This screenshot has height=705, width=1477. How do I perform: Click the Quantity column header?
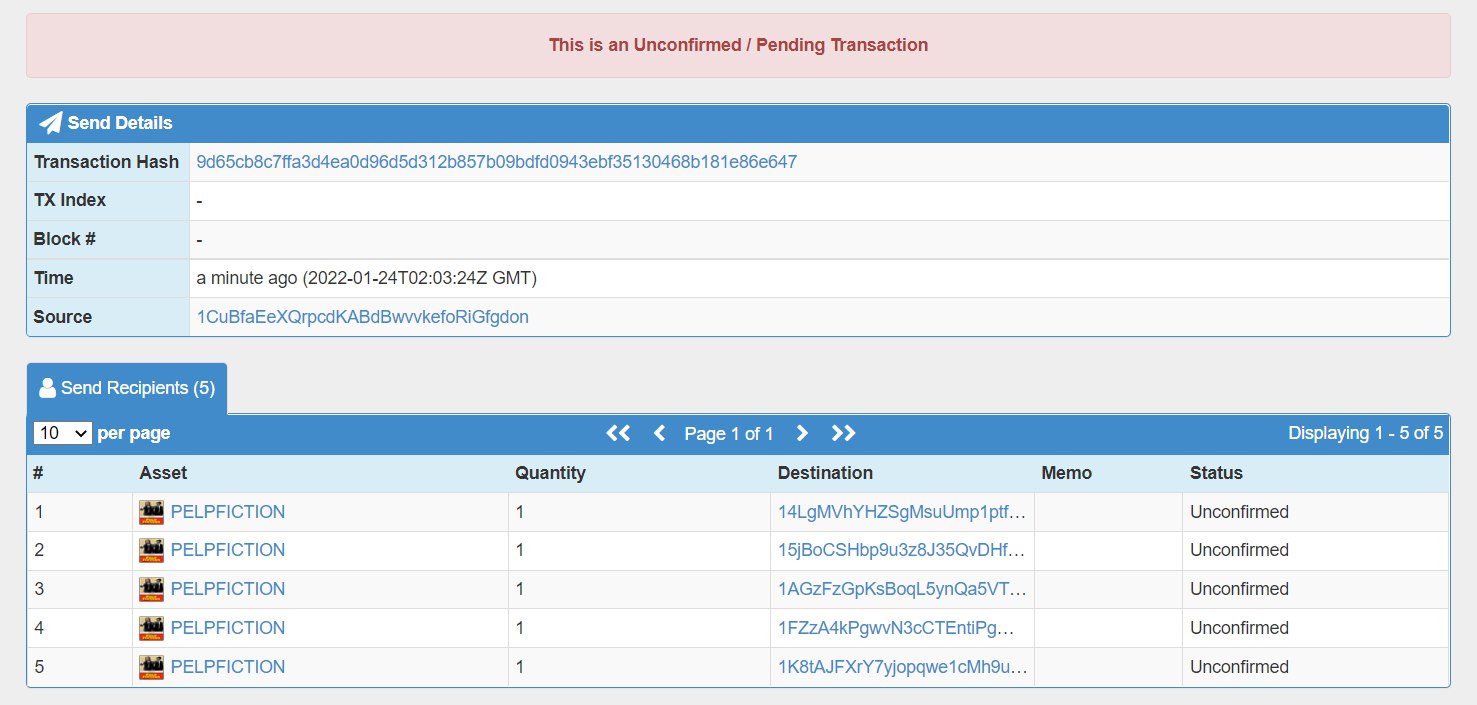(x=550, y=473)
